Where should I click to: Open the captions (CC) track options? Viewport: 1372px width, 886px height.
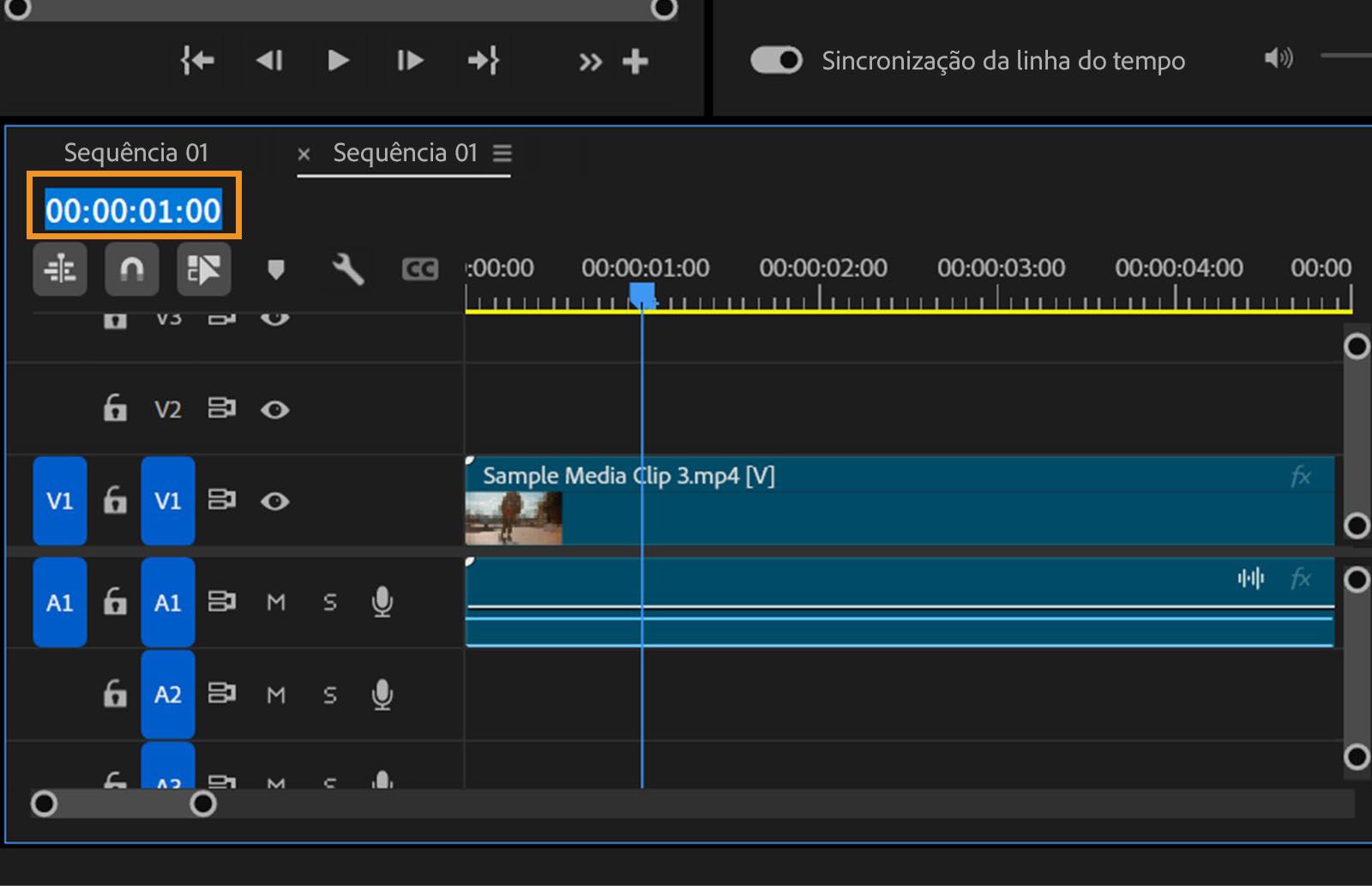419,268
